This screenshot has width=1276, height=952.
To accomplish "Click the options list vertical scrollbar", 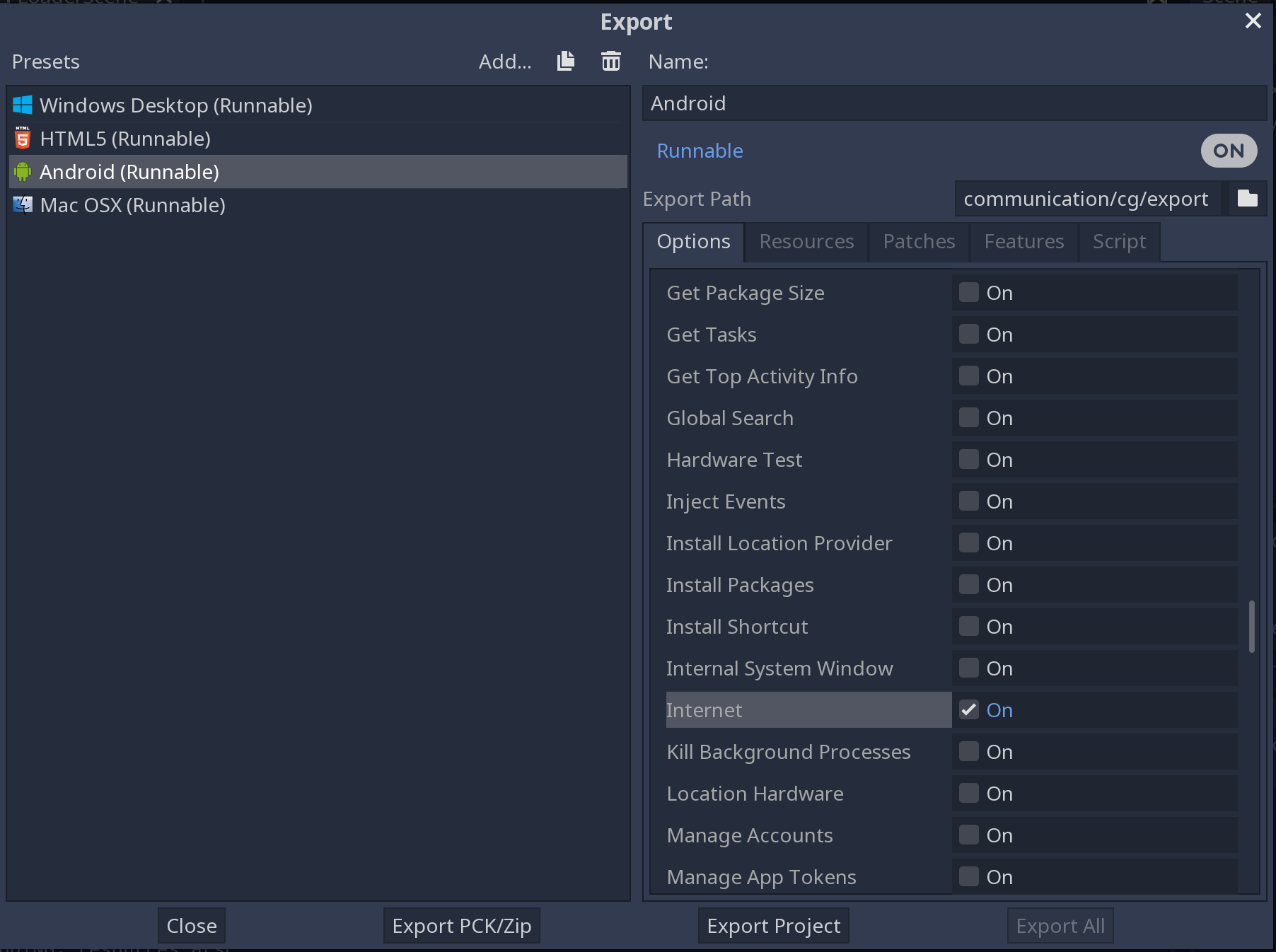I will click(1251, 627).
